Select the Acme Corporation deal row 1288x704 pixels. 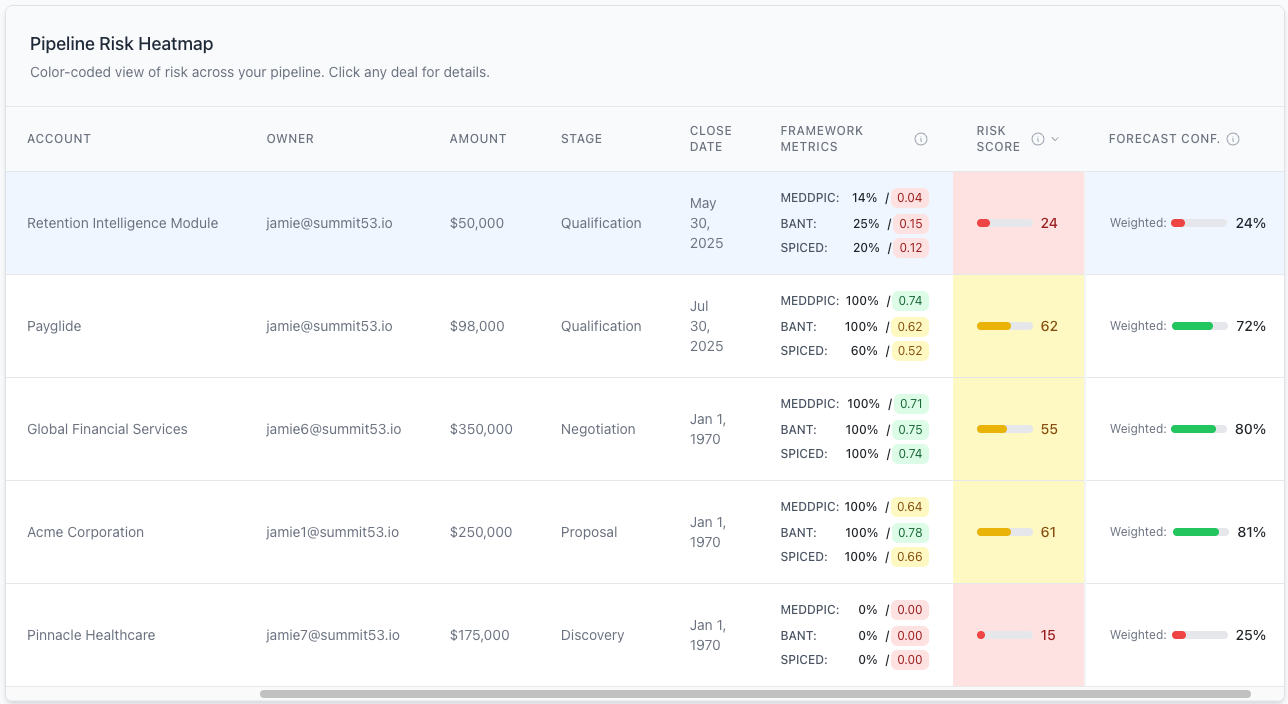pyautogui.click(x=85, y=532)
